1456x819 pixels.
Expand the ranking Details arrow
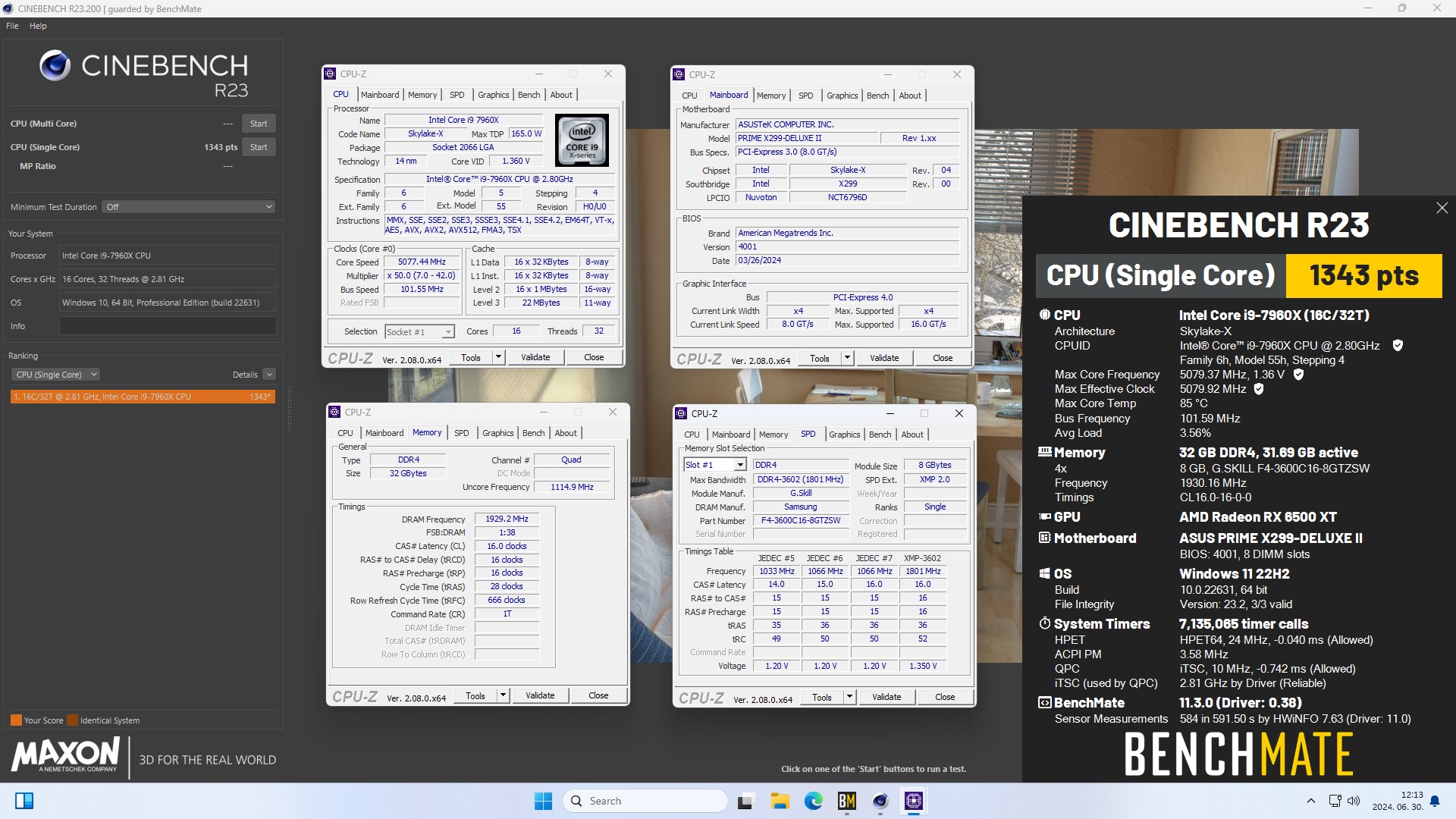tap(269, 375)
